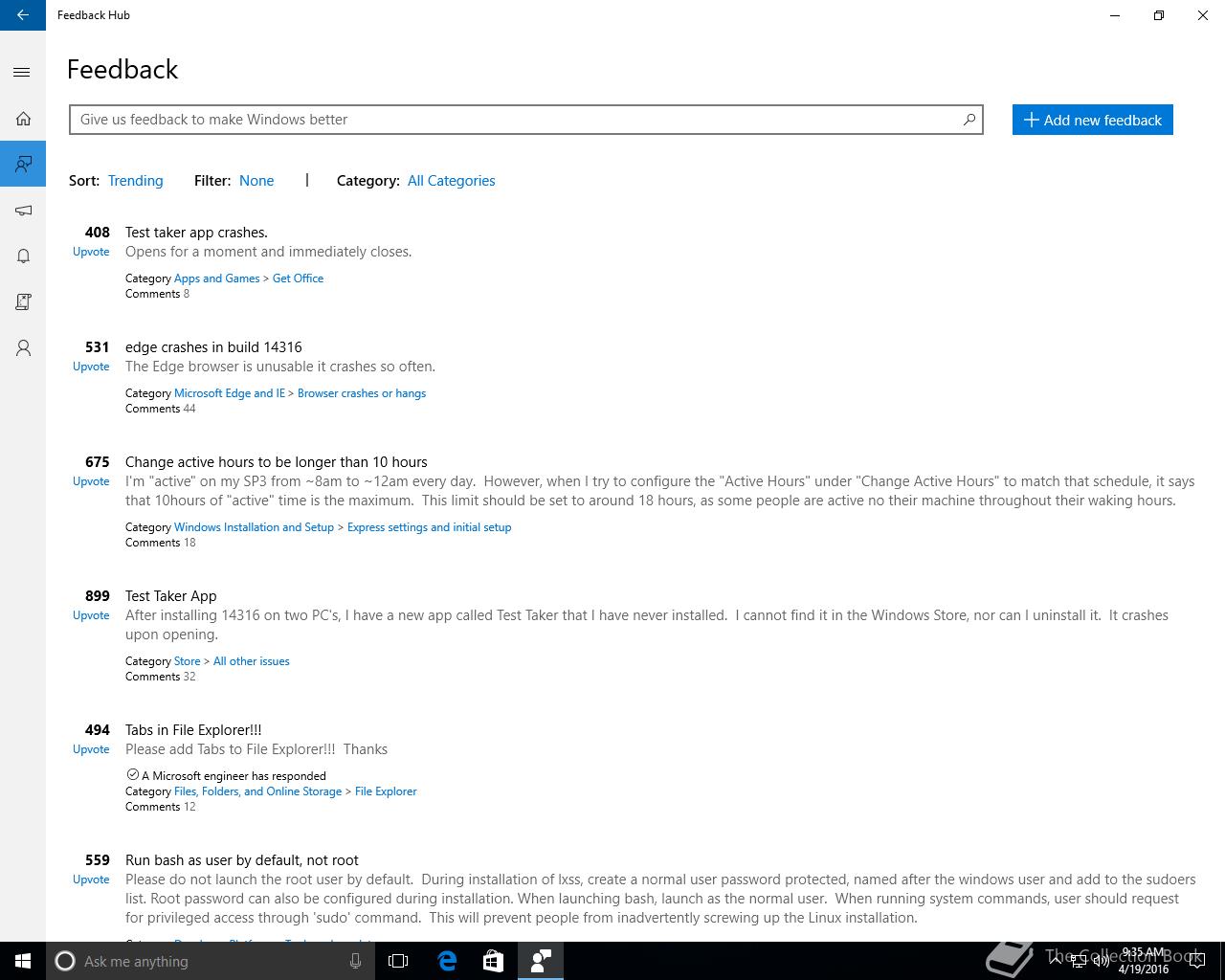Launch Microsoft Edge from taskbar
Image resolution: width=1225 pixels, height=980 pixels.
point(446,961)
